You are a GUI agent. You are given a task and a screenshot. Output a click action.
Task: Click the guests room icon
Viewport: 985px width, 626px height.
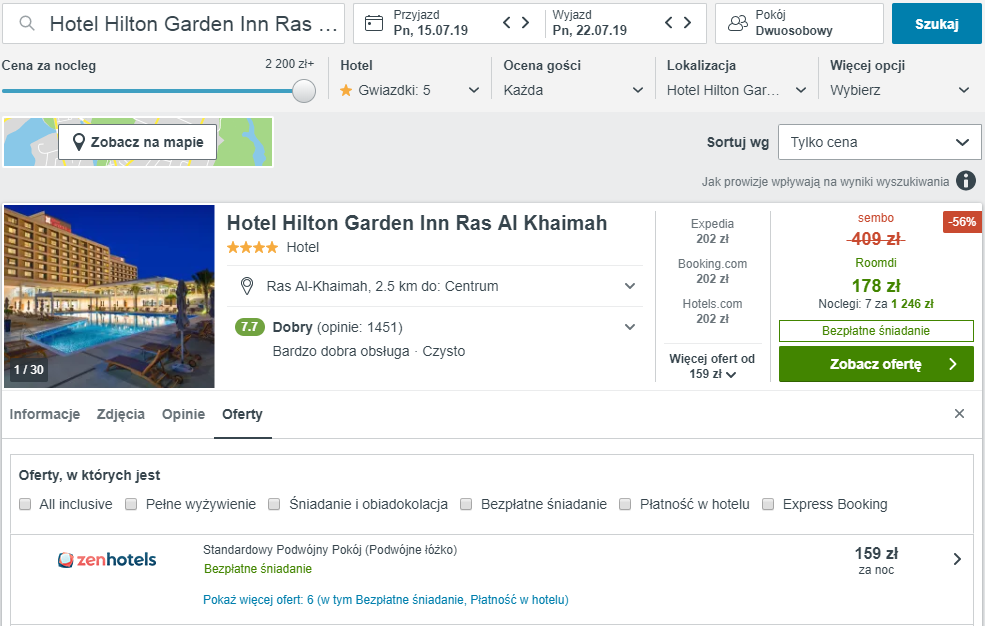coord(737,23)
